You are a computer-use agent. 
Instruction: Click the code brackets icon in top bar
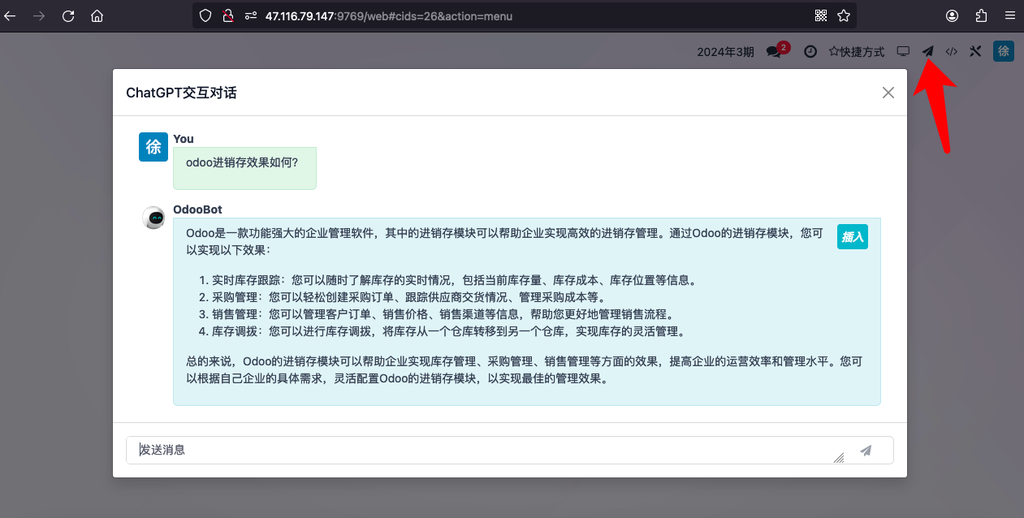[x=952, y=52]
